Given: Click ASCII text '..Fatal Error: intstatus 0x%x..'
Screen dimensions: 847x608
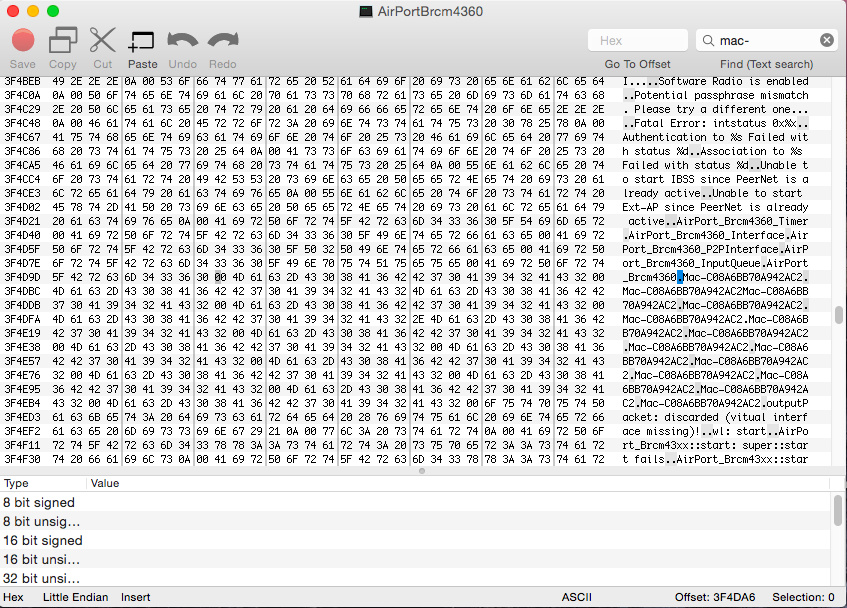Looking at the screenshot, I should [715, 123].
